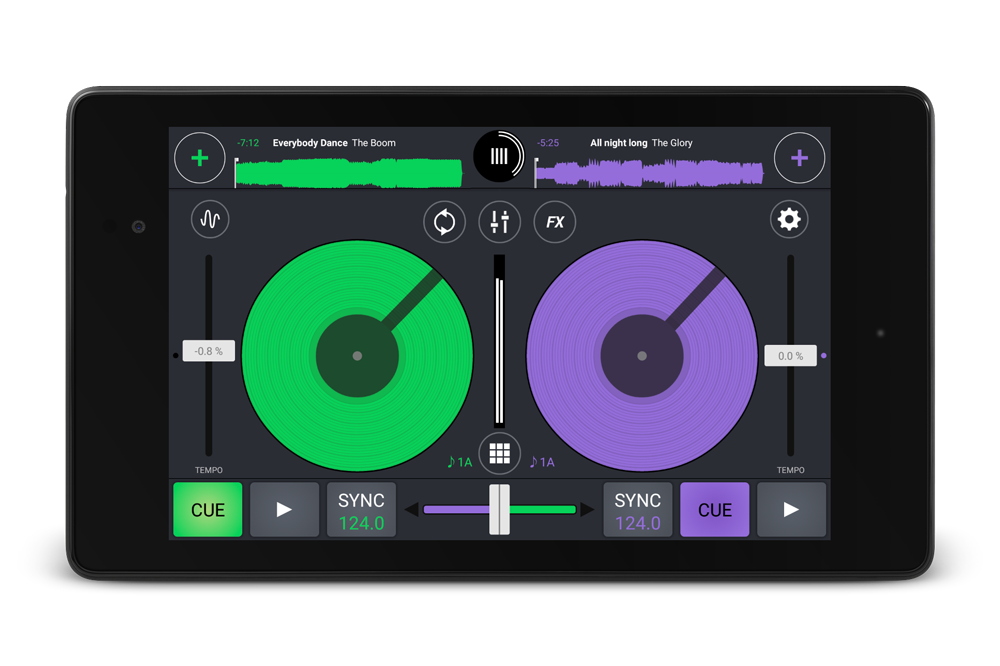Viewport: 1000px width, 666px height.
Task: Open the FX effects panel
Action: 555,222
